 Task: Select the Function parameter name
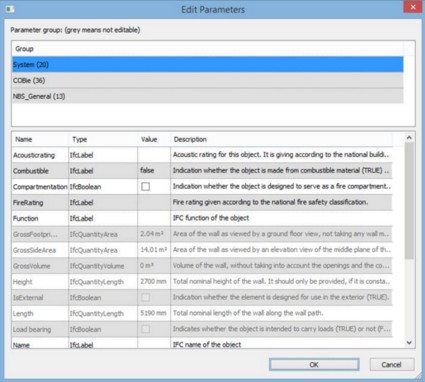[26, 218]
